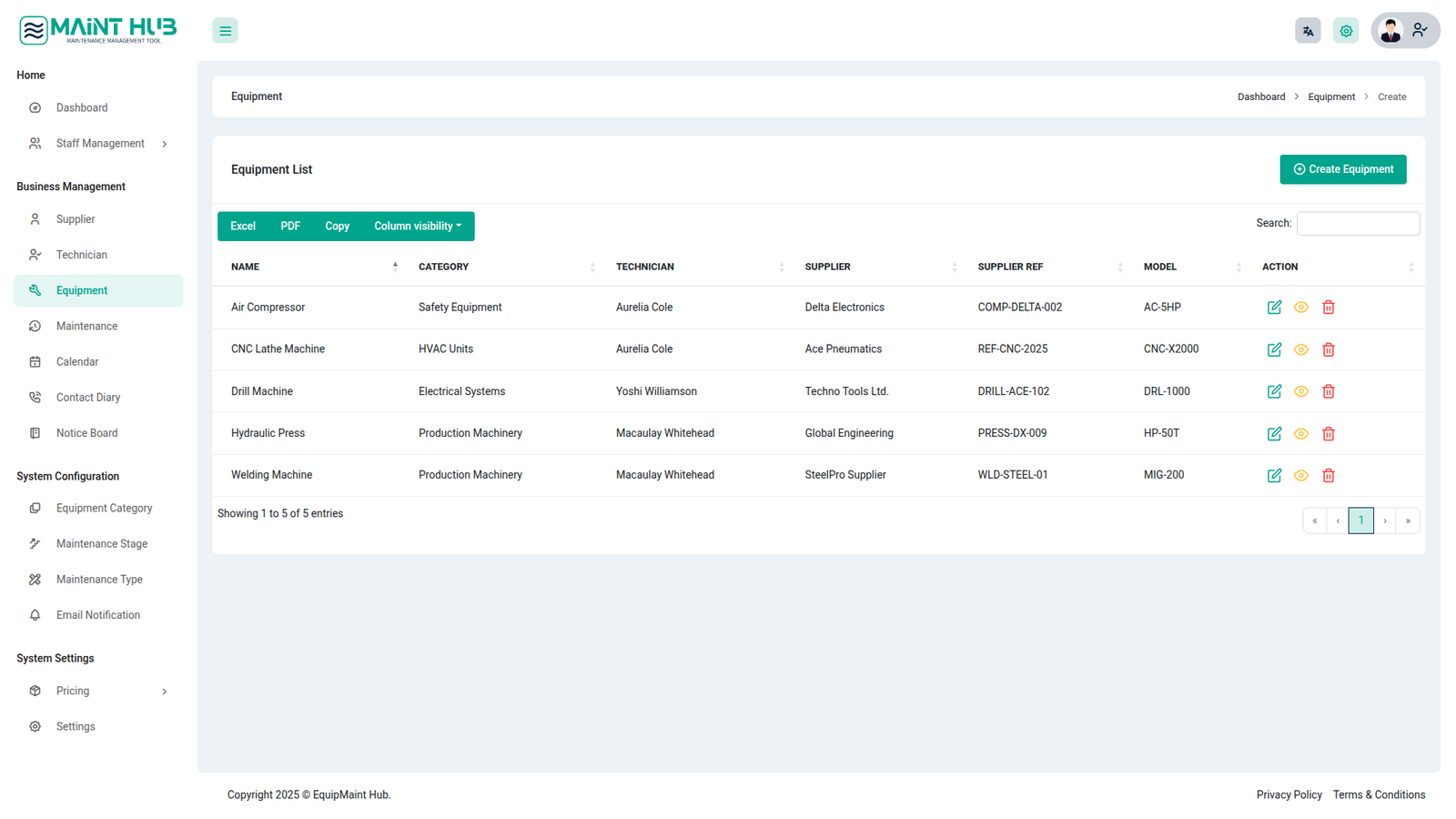The height and width of the screenshot is (819, 1456).
Task: Show Drill Machine details with eye icon
Action: pyautogui.click(x=1300, y=391)
